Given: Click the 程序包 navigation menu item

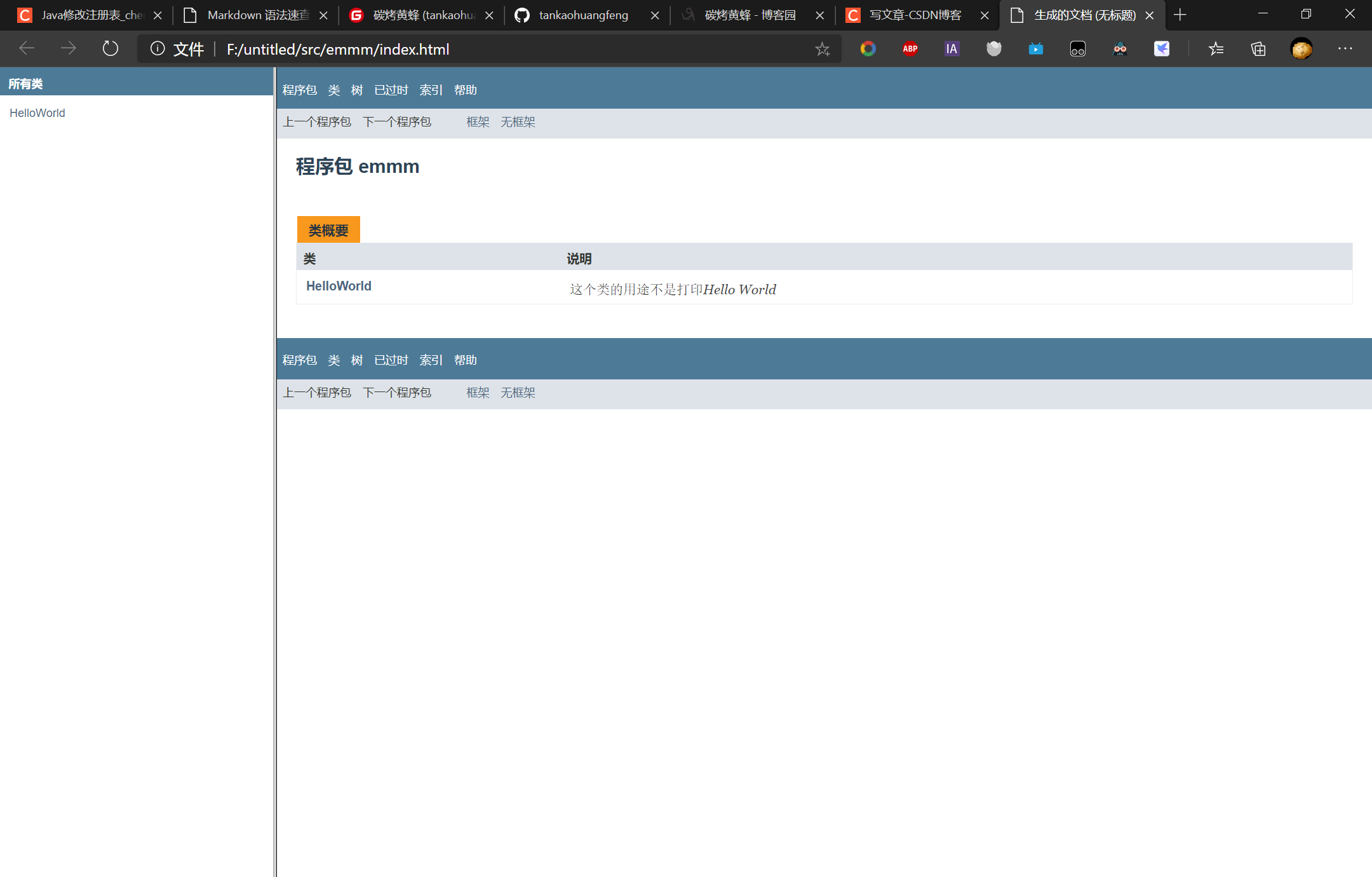Looking at the screenshot, I should tap(300, 89).
